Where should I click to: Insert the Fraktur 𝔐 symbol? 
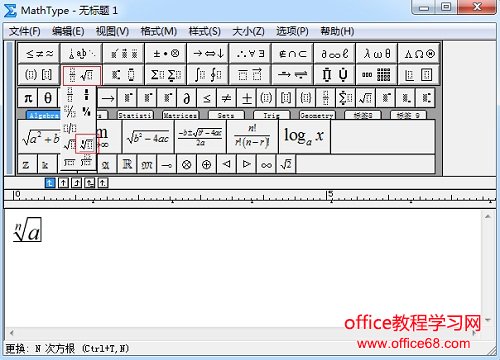coord(147,164)
